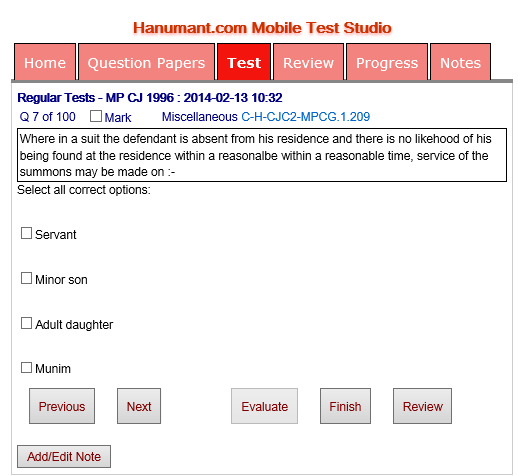518x476 pixels.
Task: Click the Review button below the options
Action: 423,406
